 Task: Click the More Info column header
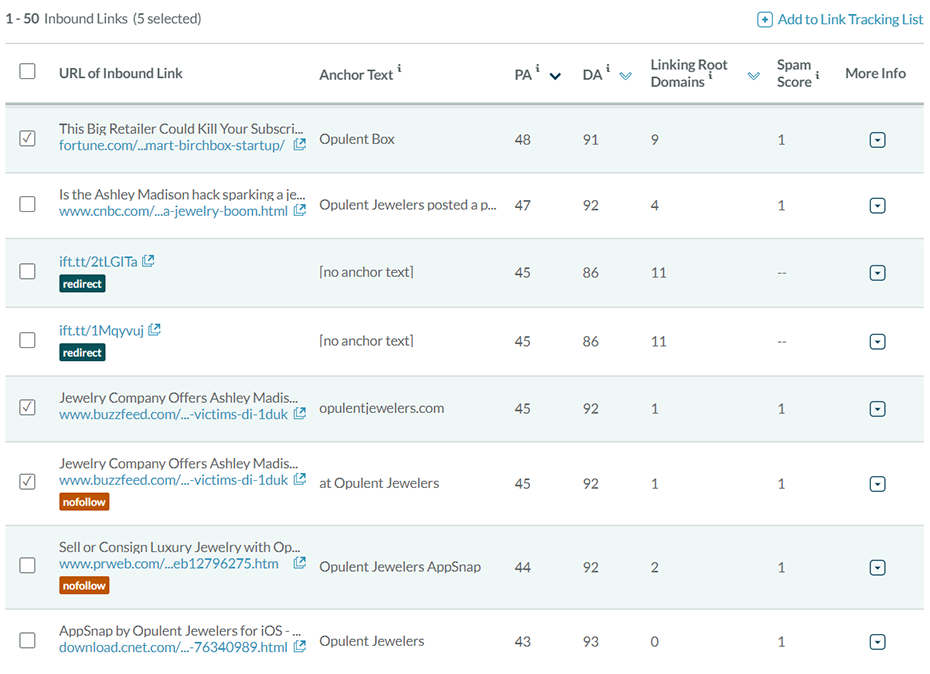point(875,73)
